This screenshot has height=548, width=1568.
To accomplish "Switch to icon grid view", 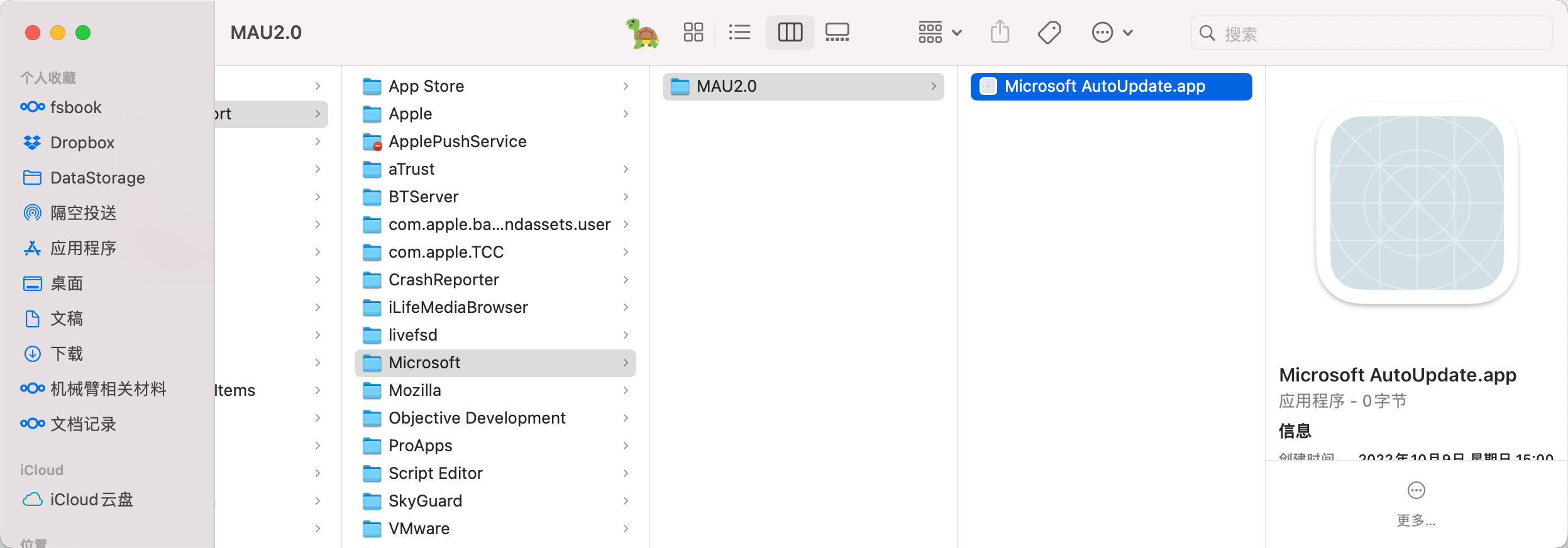I will [x=693, y=32].
